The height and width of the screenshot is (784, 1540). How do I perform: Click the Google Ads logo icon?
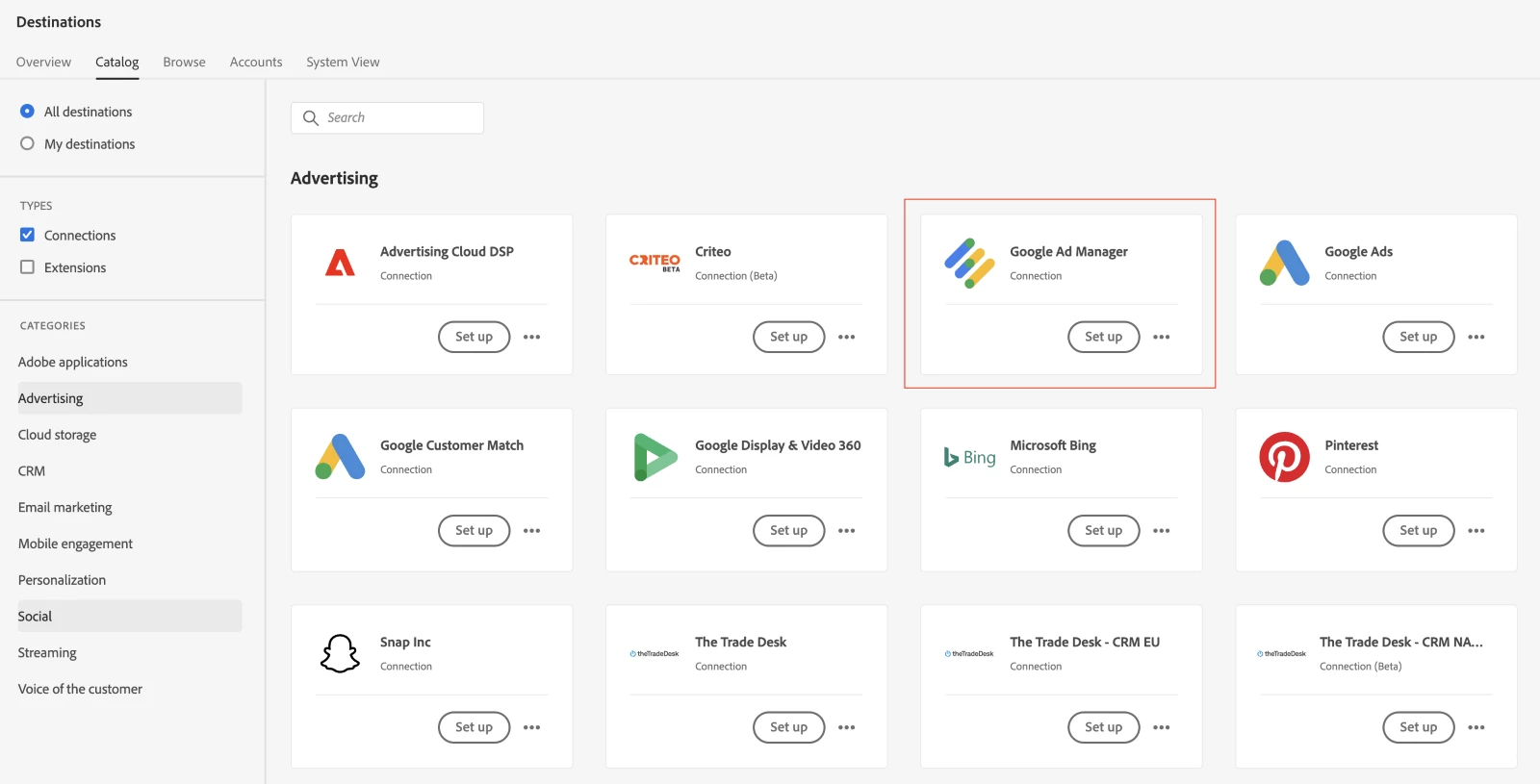coord(1284,263)
